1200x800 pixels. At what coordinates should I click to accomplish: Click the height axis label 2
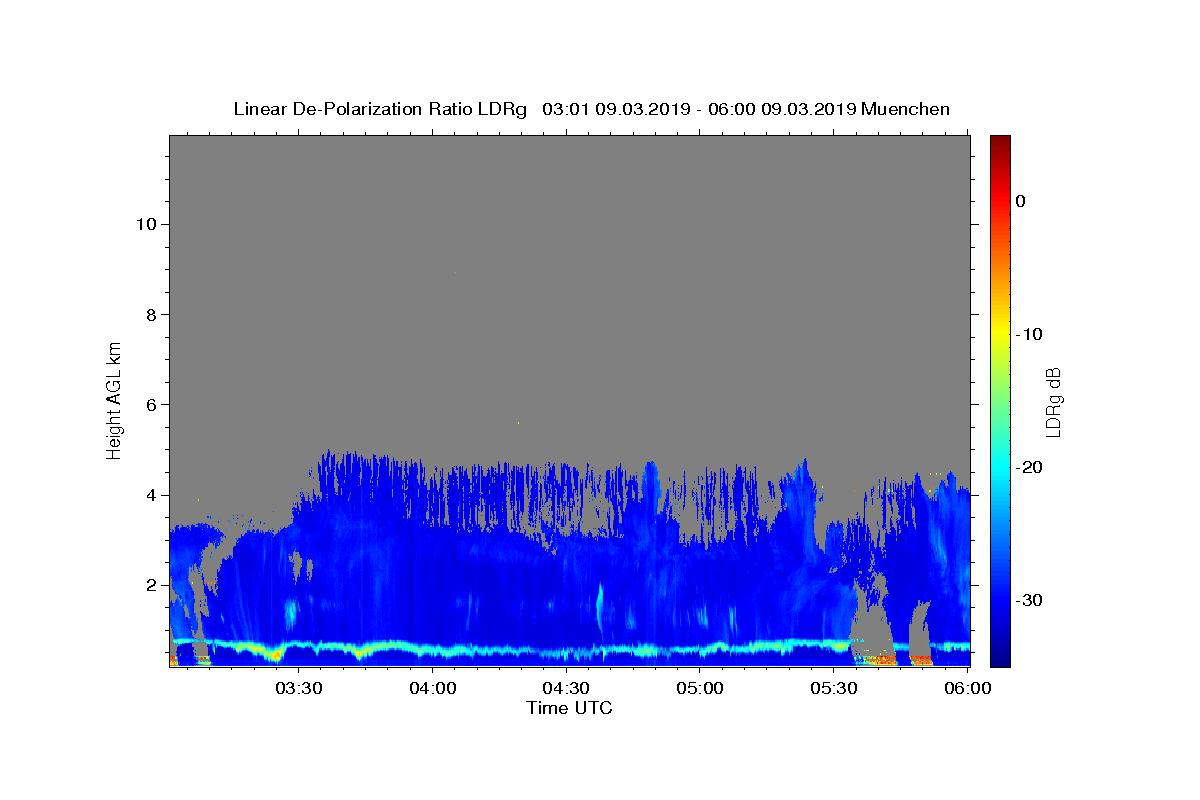(x=151, y=585)
